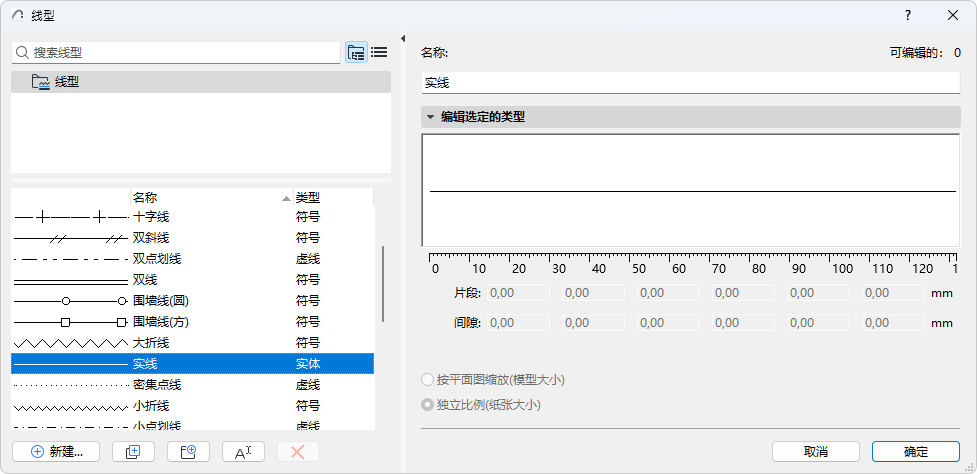The image size is (977, 474).
Task: Select the 密集点线 line type row
Action: tap(193, 385)
